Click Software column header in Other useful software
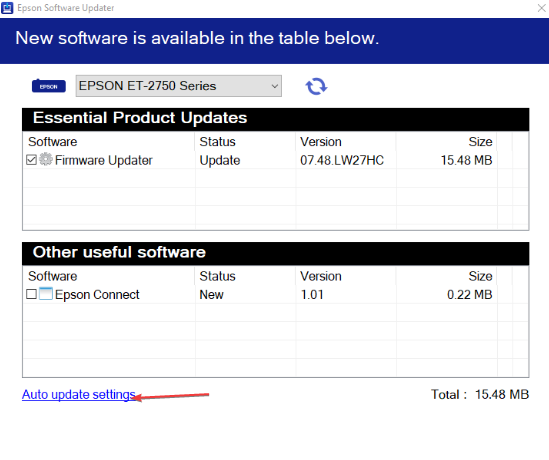Image resolution: width=549 pixels, height=460 pixels. [x=53, y=276]
